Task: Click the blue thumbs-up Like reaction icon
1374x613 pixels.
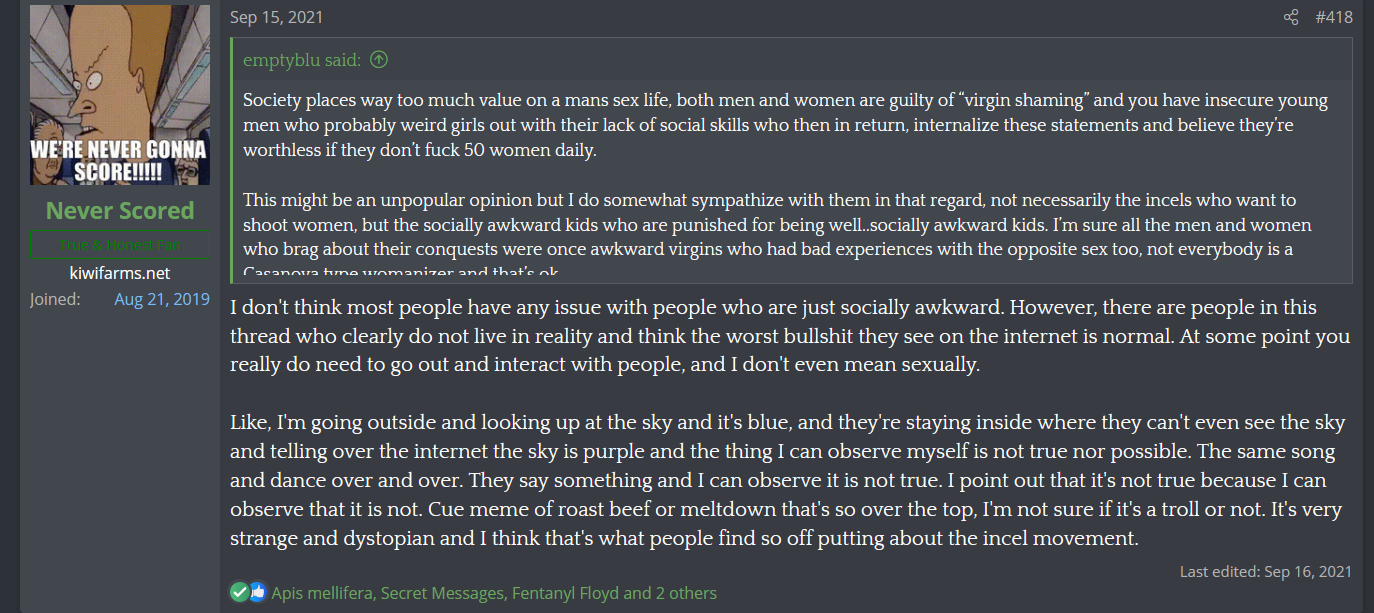Action: point(257,592)
